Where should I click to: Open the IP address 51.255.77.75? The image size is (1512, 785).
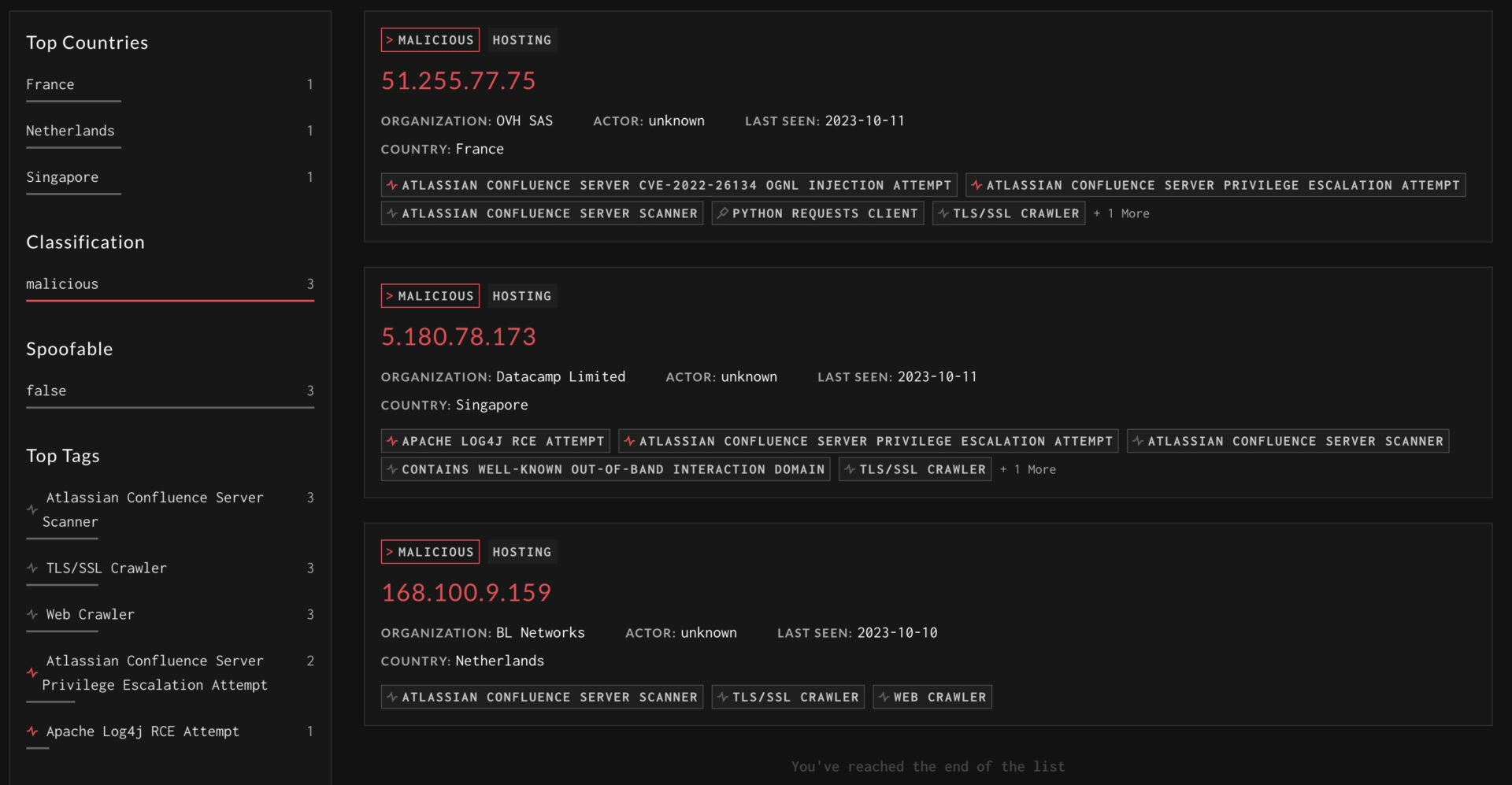[459, 80]
